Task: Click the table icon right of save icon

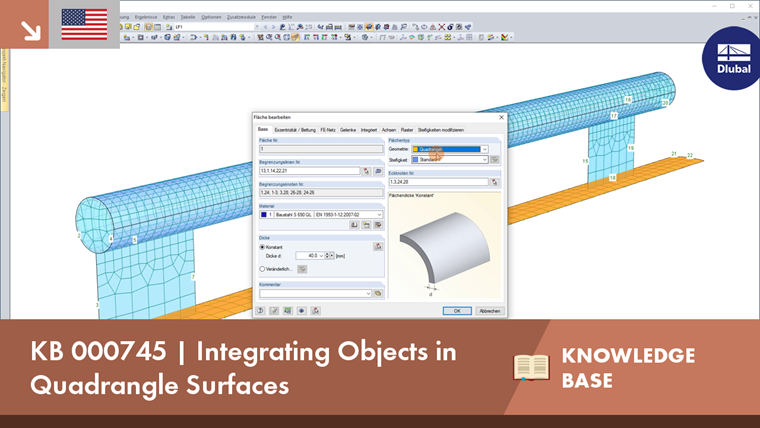Action: pos(157,27)
